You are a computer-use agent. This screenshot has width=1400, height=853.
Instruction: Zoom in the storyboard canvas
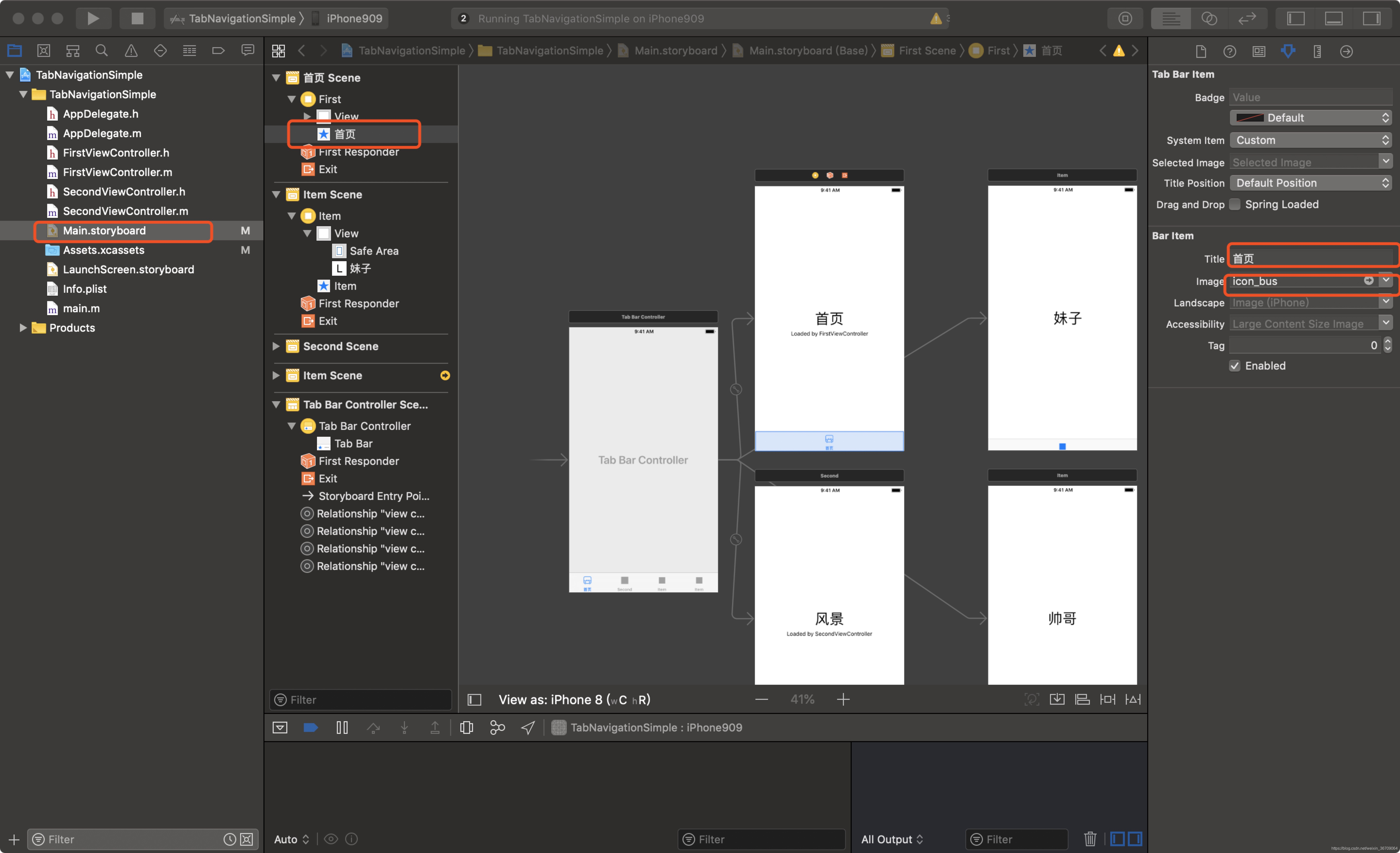[x=843, y=700]
